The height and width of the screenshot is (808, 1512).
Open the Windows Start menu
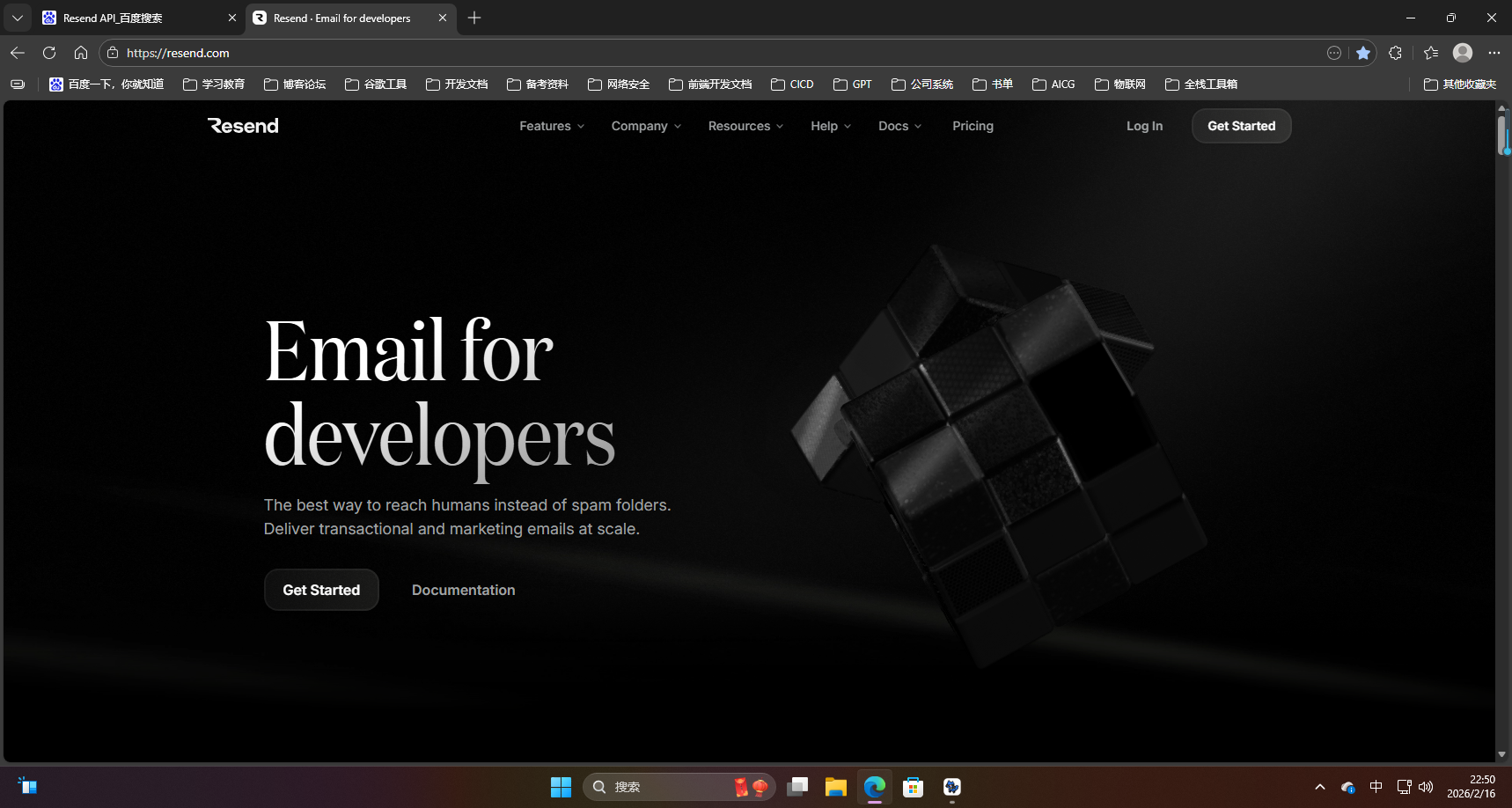click(561, 787)
